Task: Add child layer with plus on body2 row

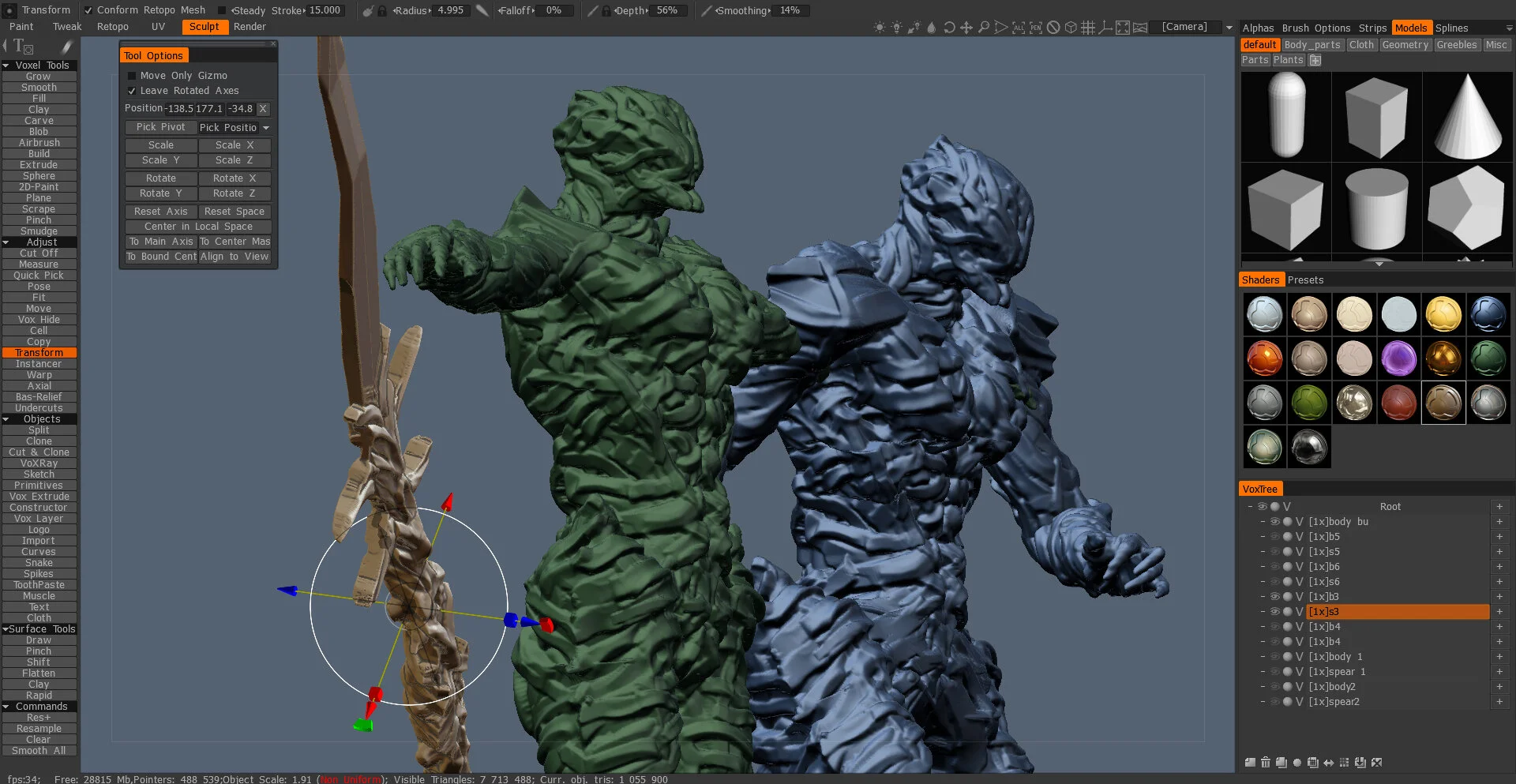Action: click(1499, 687)
